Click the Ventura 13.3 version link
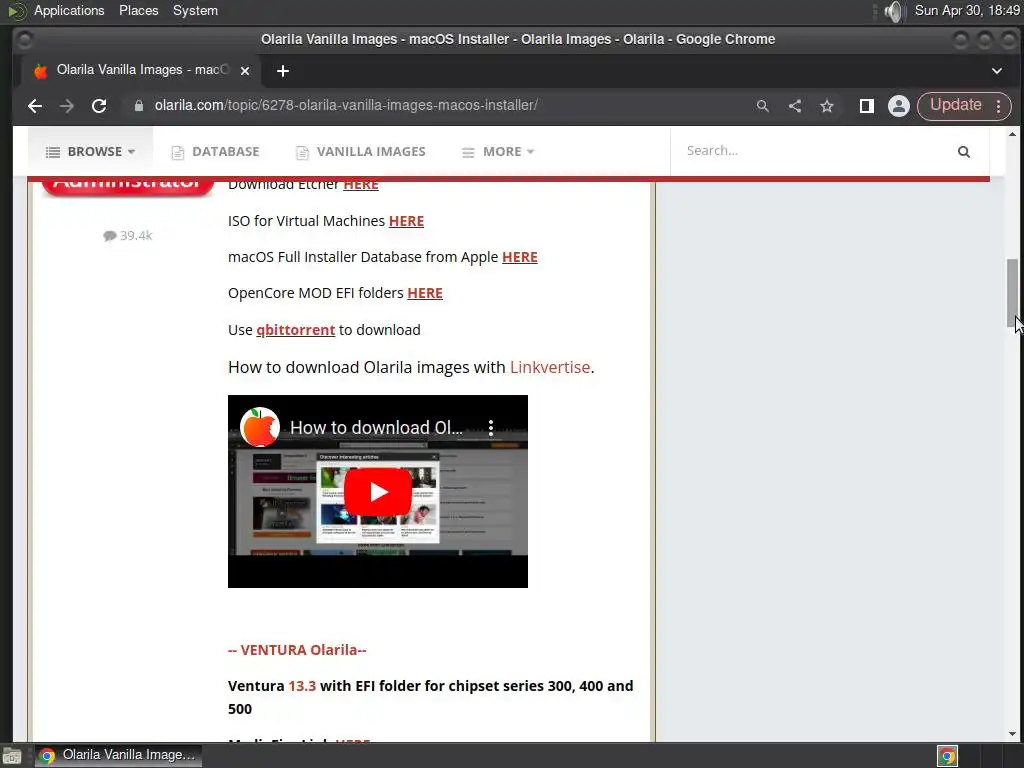This screenshot has width=1024, height=768. 302,686
